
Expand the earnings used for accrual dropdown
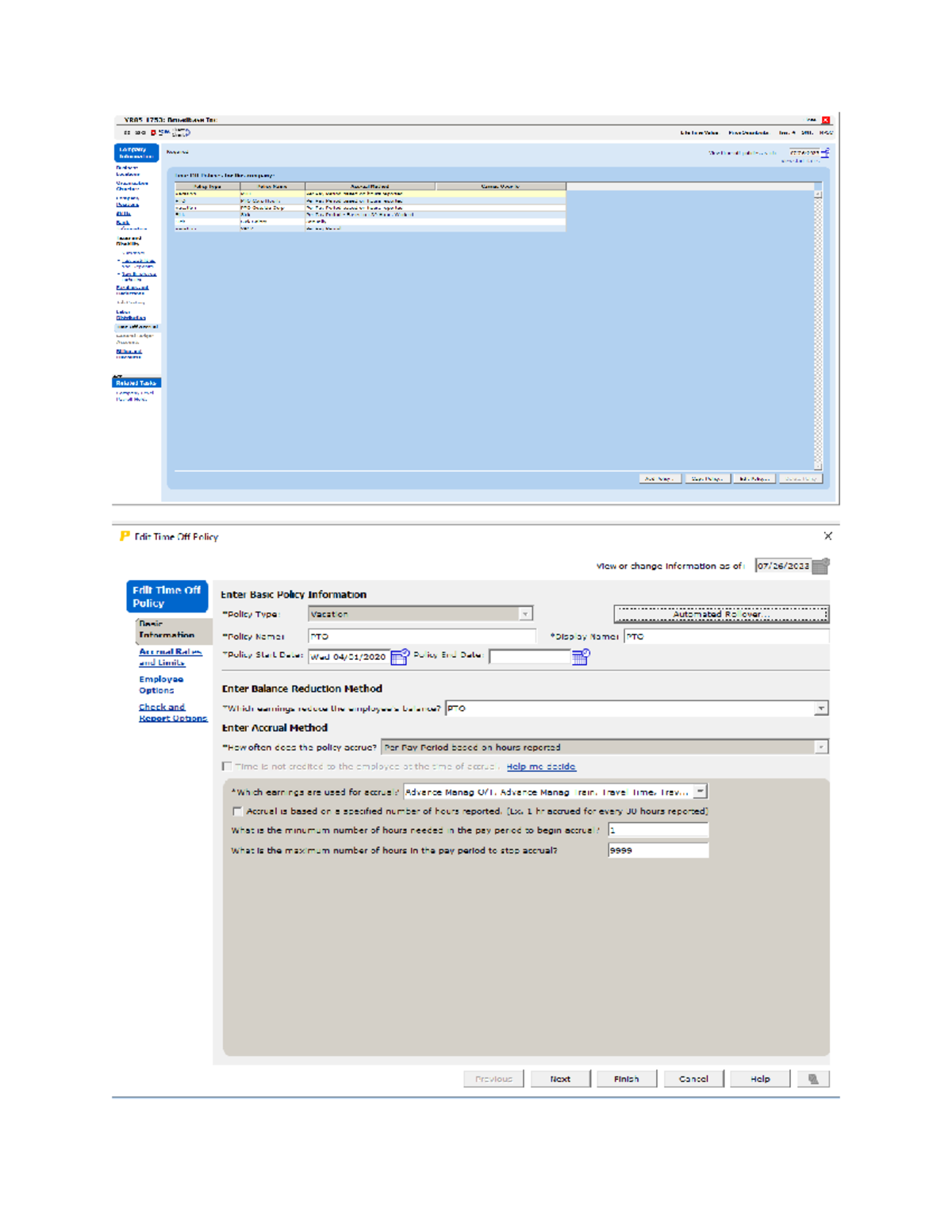pos(700,792)
